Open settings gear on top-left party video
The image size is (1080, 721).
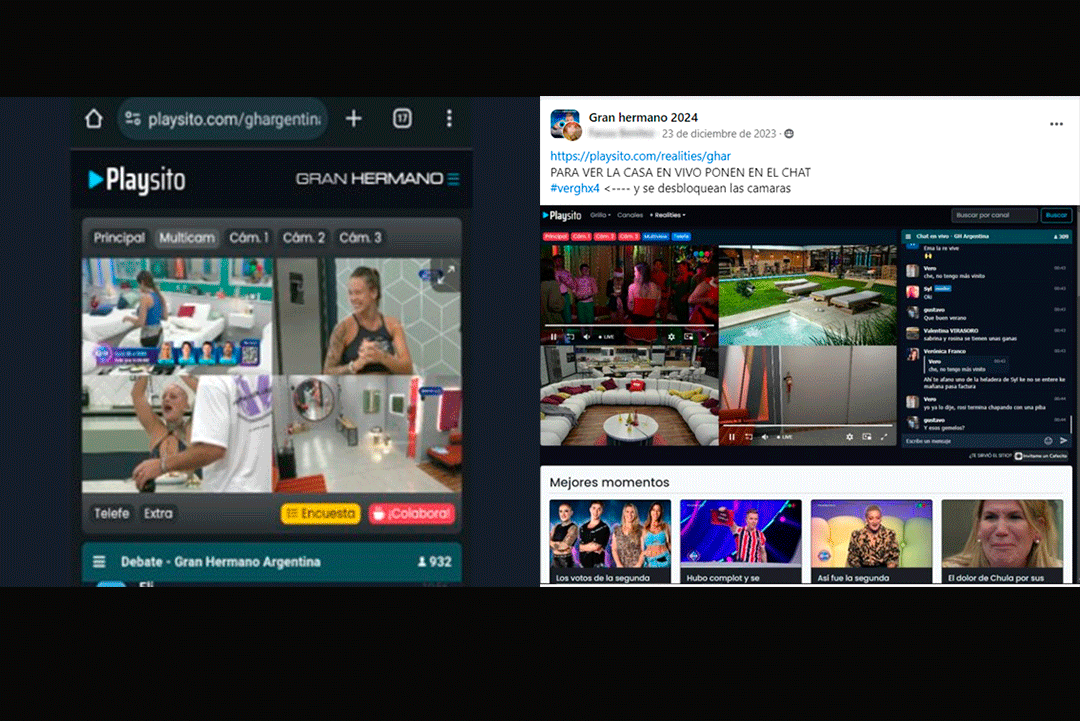672,337
